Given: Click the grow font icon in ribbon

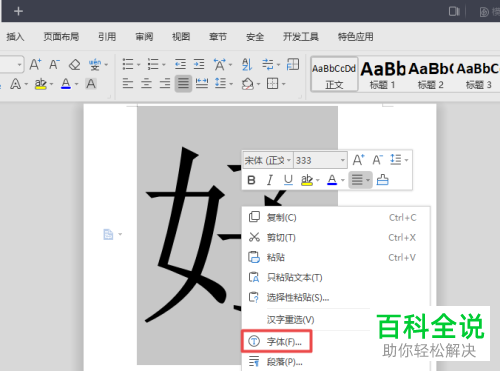Looking at the screenshot, I should (35, 64).
